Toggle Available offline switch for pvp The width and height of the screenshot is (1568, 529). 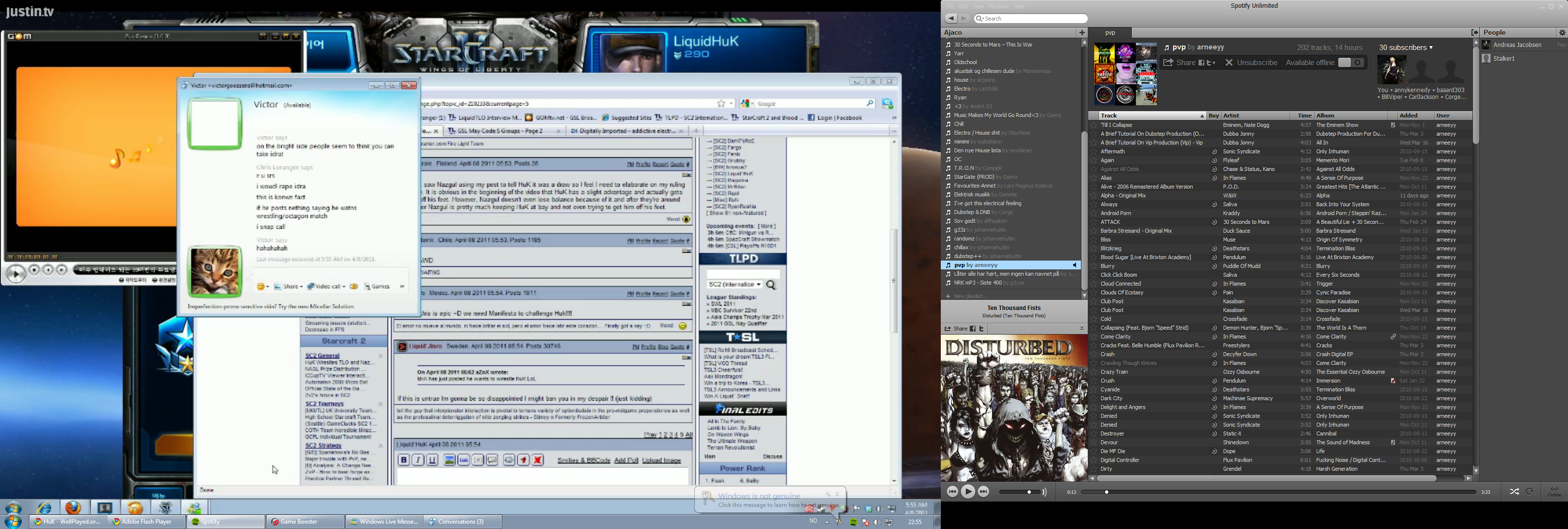[1351, 63]
